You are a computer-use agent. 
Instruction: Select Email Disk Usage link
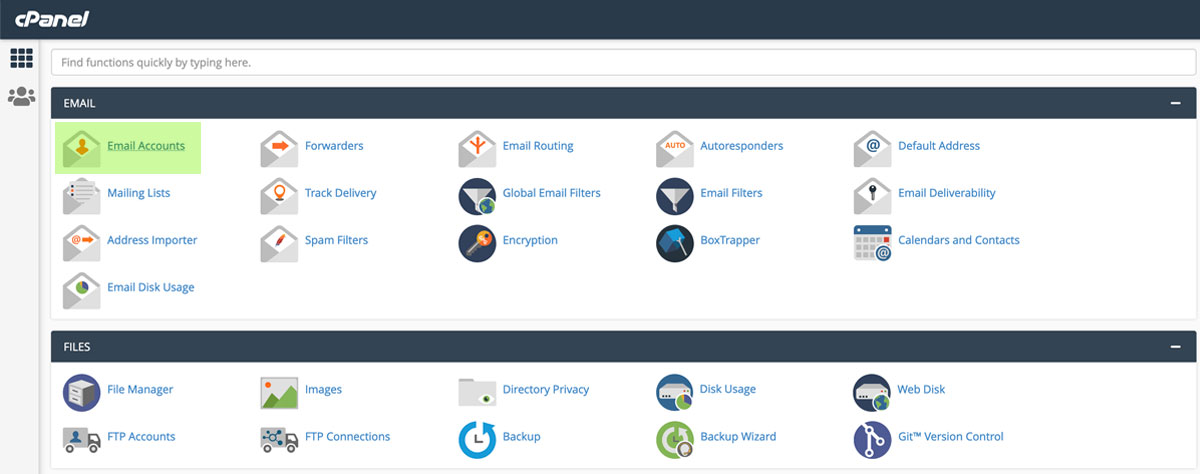coord(151,287)
